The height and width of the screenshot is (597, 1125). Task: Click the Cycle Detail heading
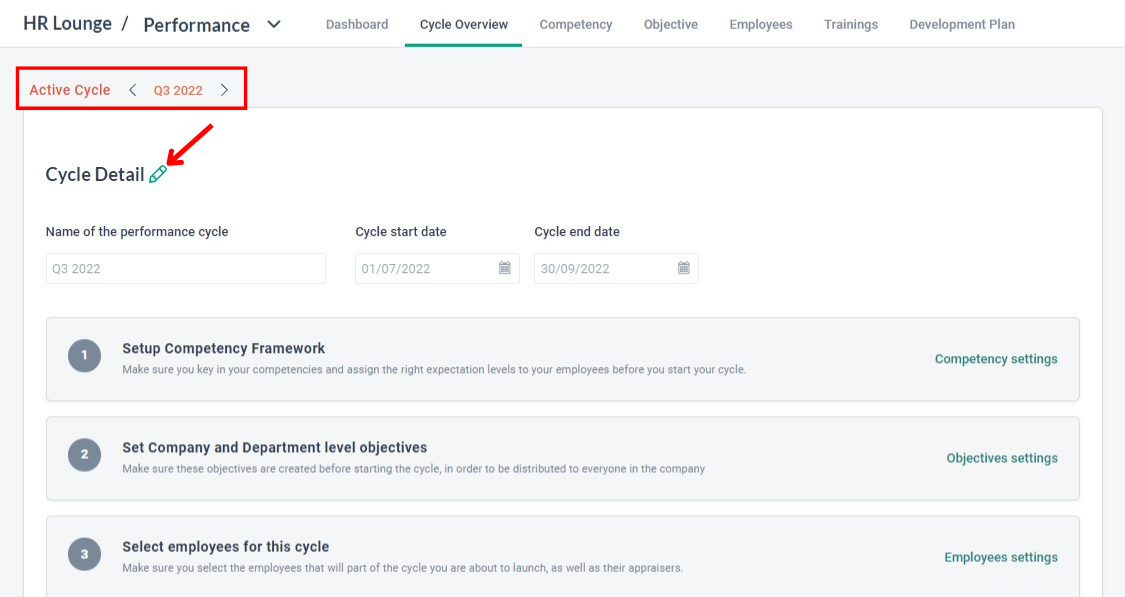95,174
